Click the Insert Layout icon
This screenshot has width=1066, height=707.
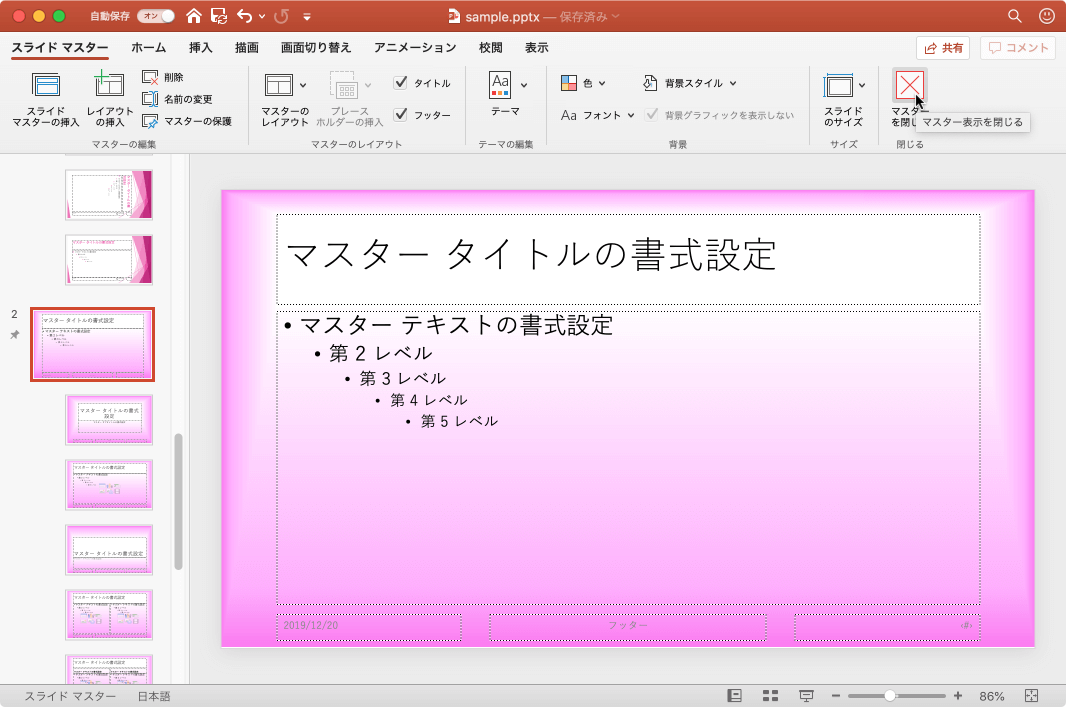point(109,87)
